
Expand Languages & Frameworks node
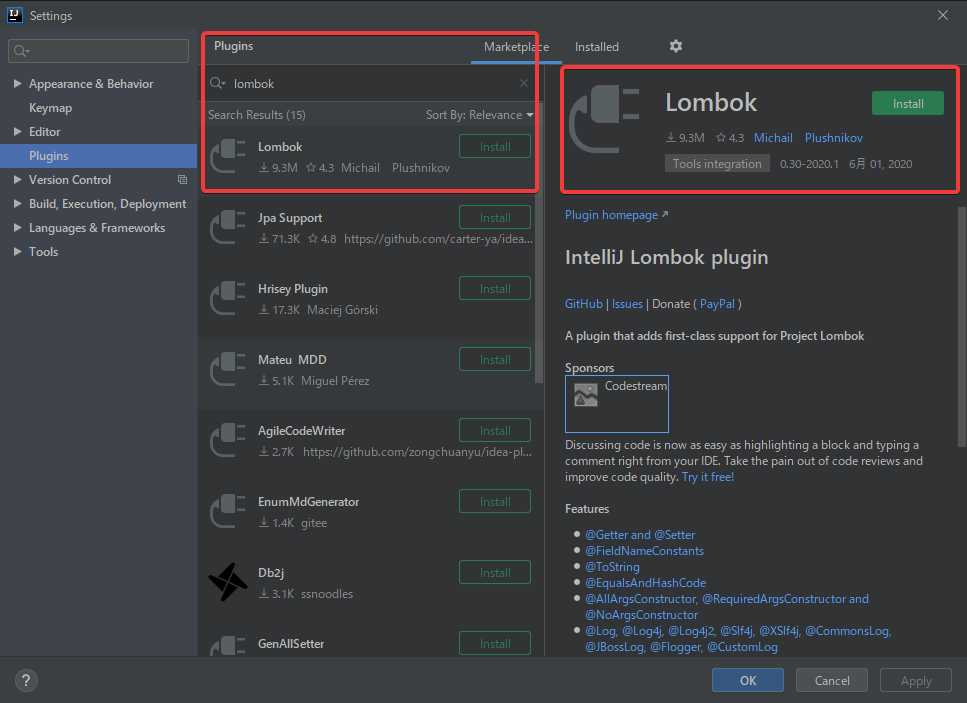coord(18,228)
